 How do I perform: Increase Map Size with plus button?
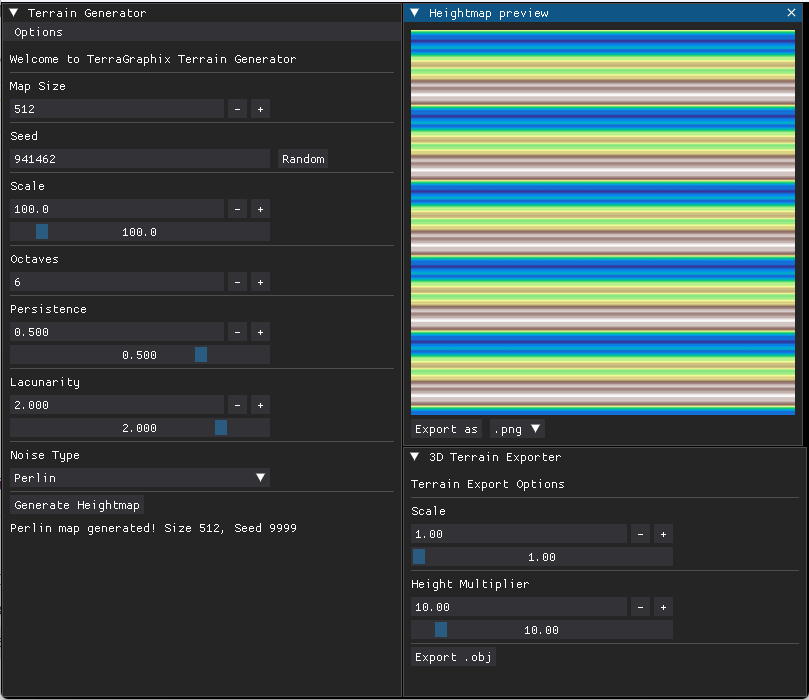pos(261,109)
